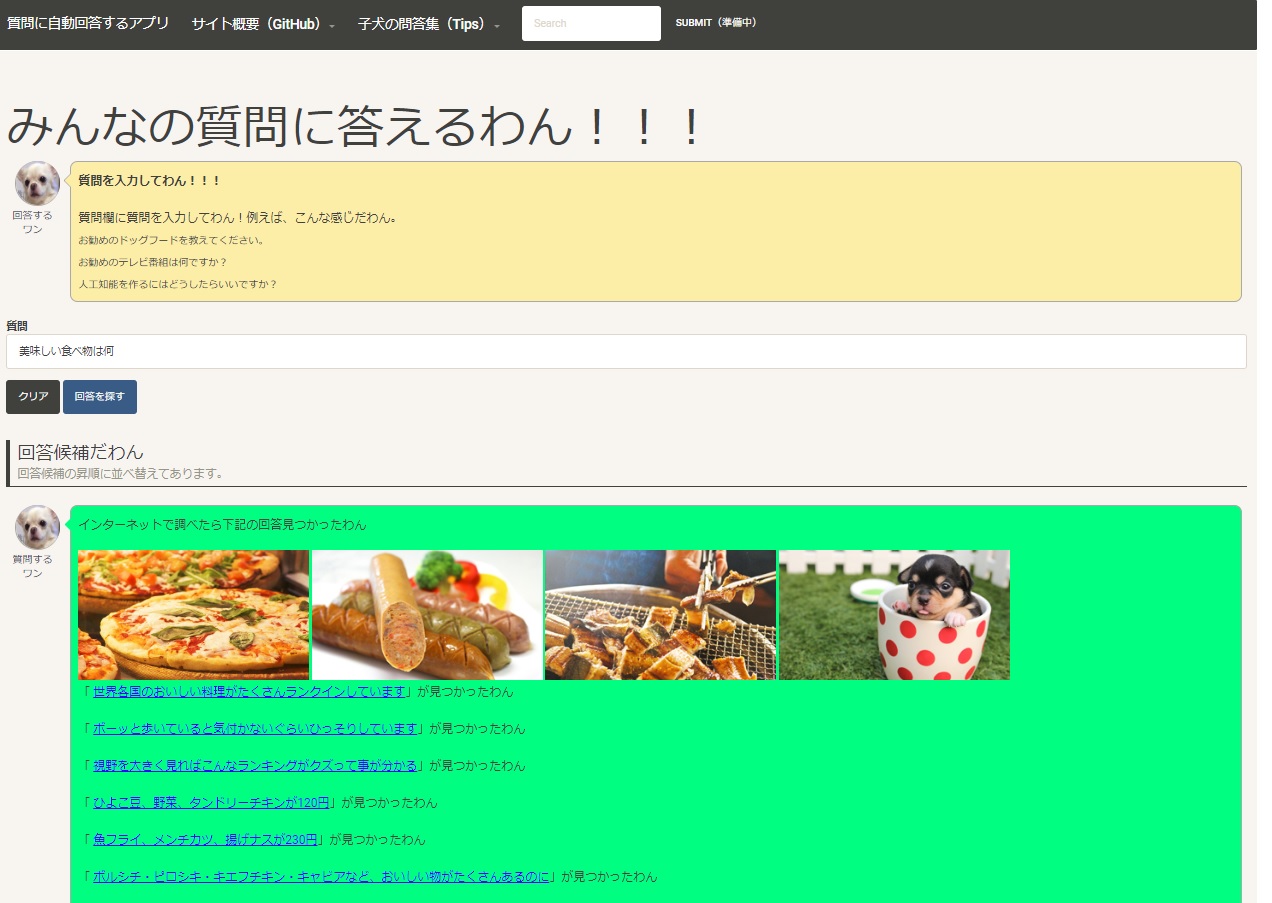Image resolution: width=1272 pixels, height=903 pixels.
Task: Focus the Search box in the navbar
Action: [x=591, y=23]
